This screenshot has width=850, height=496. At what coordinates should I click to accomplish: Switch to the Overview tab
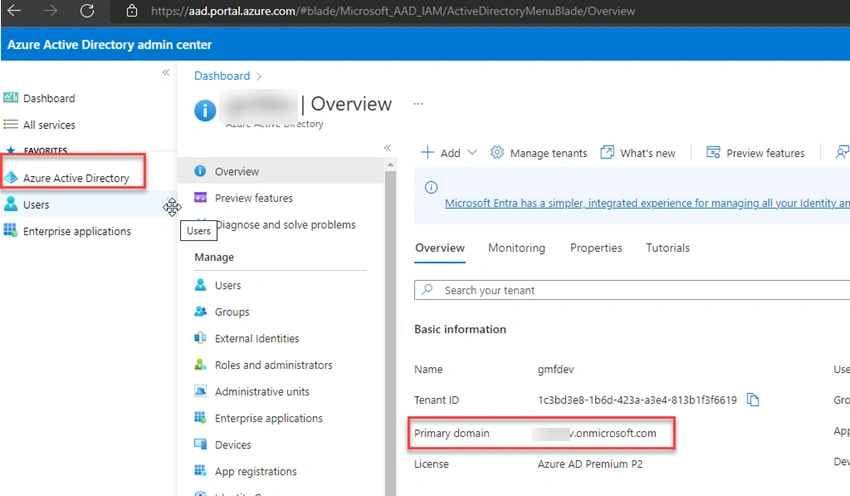pyautogui.click(x=440, y=248)
